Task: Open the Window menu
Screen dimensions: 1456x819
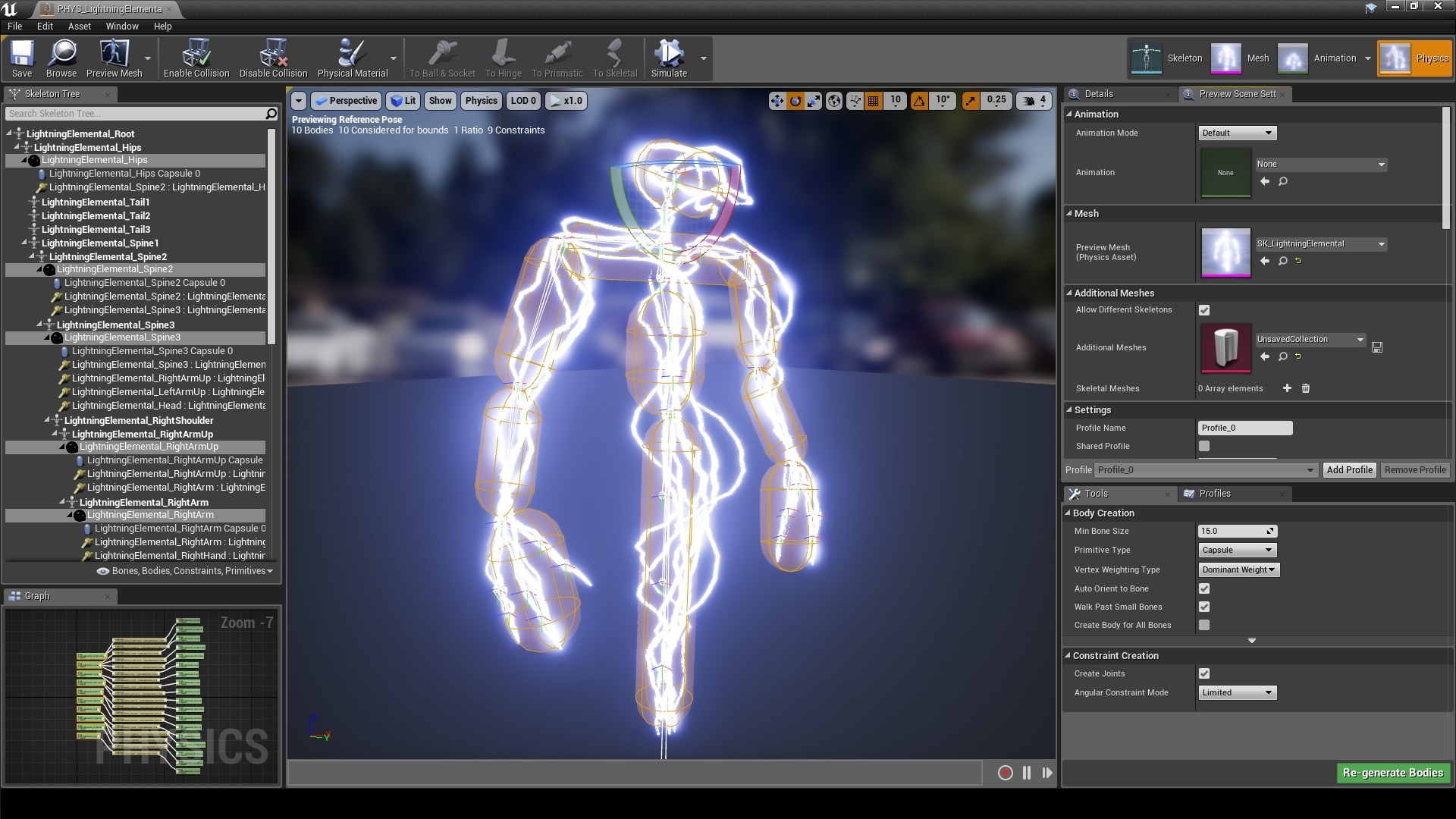Action: click(x=121, y=26)
